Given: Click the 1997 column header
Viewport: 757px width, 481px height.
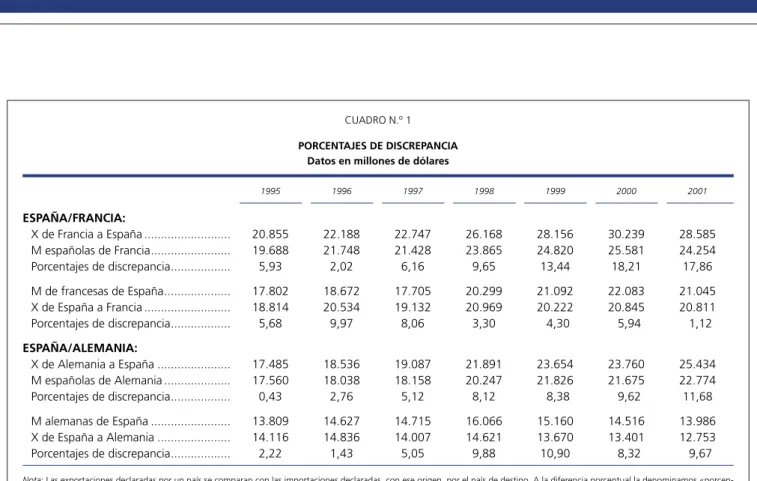Looking at the screenshot, I should [x=413, y=191].
